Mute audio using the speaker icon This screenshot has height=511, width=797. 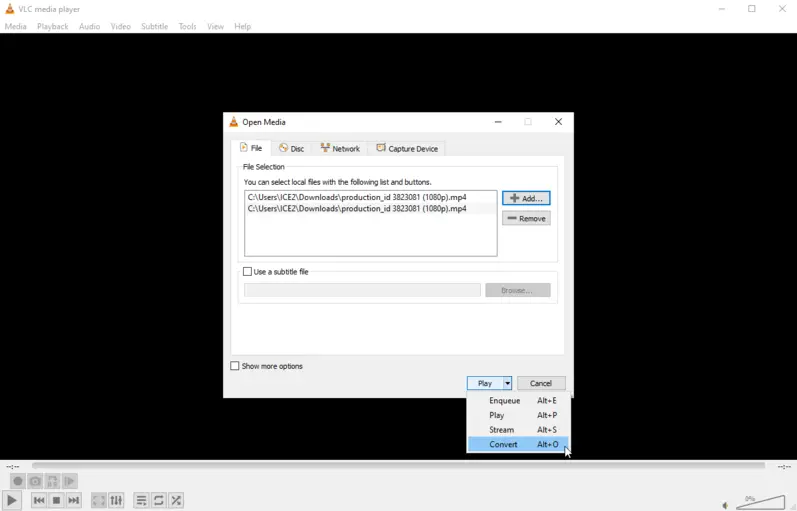click(x=725, y=505)
